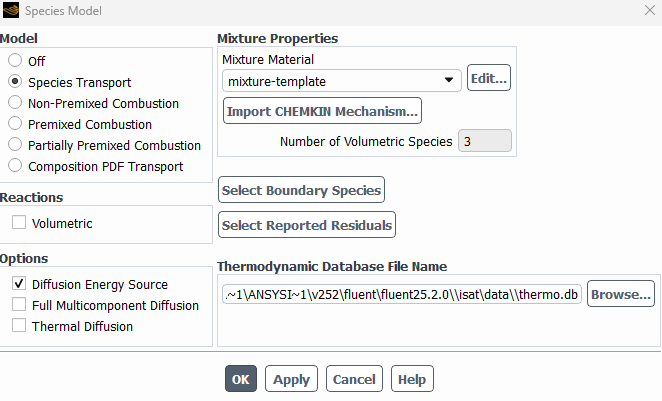Viewport: 662px width, 401px height.
Task: Select Partially Premixed Combustion option
Action: tap(15, 145)
